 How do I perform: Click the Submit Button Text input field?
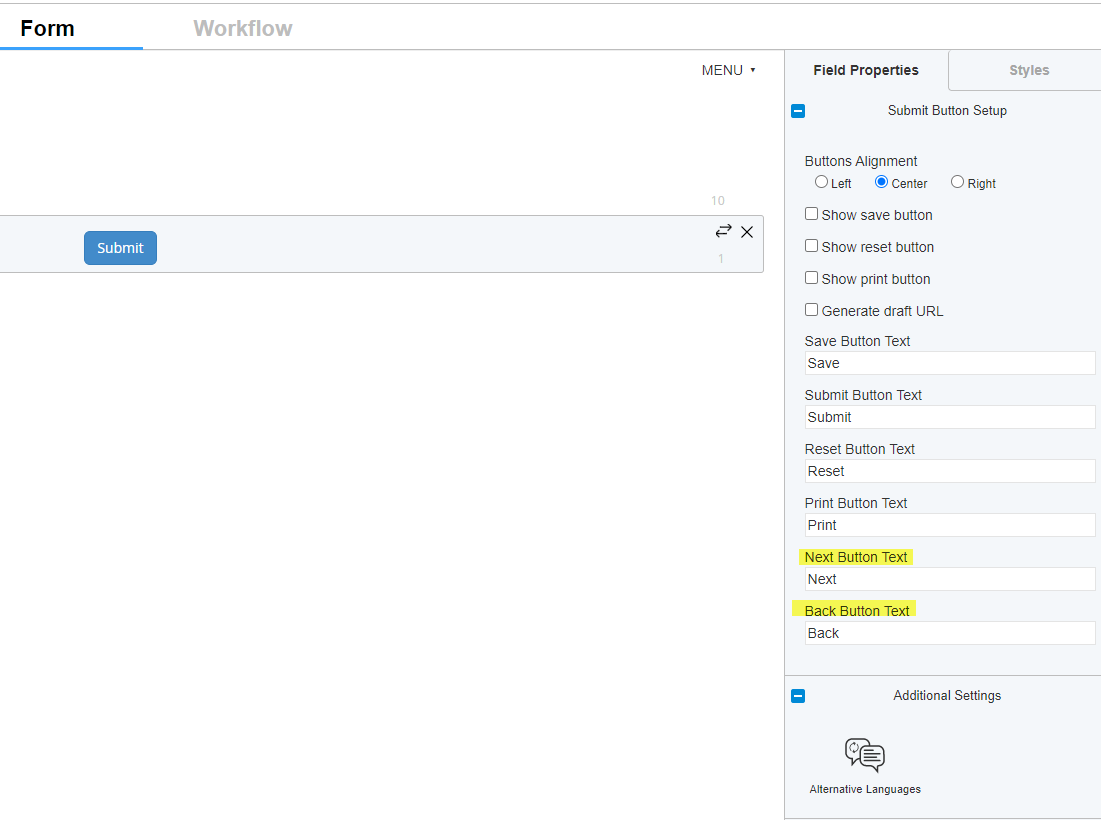coord(949,417)
